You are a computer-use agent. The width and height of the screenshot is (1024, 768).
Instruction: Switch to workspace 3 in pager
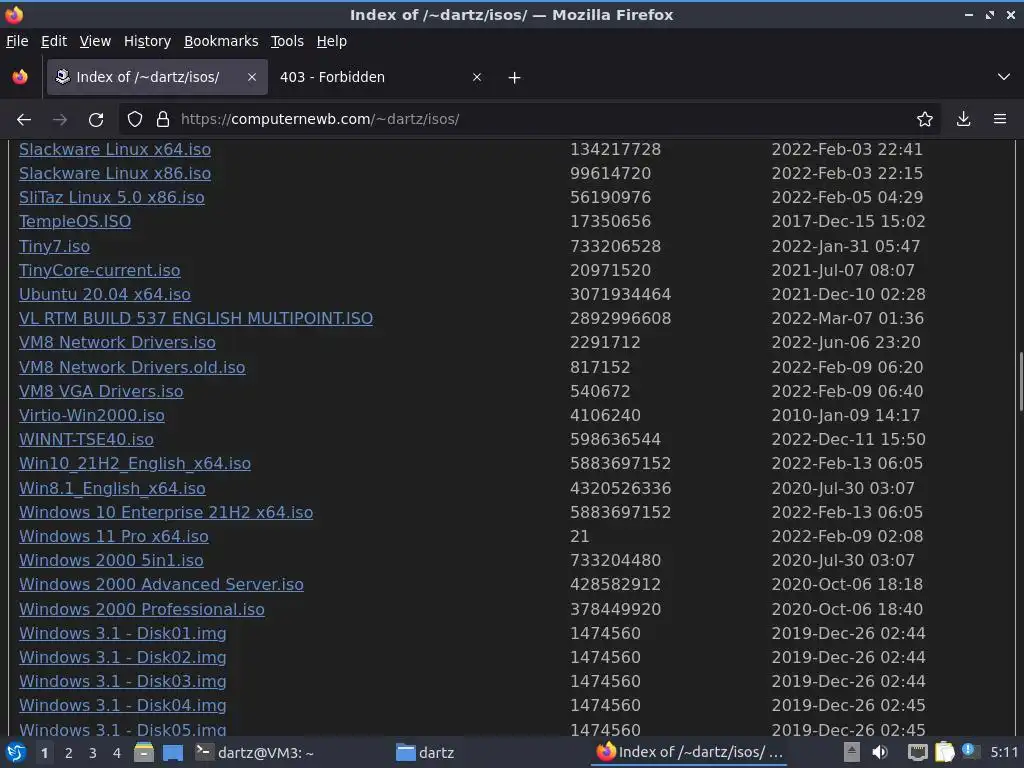pyautogui.click(x=93, y=753)
